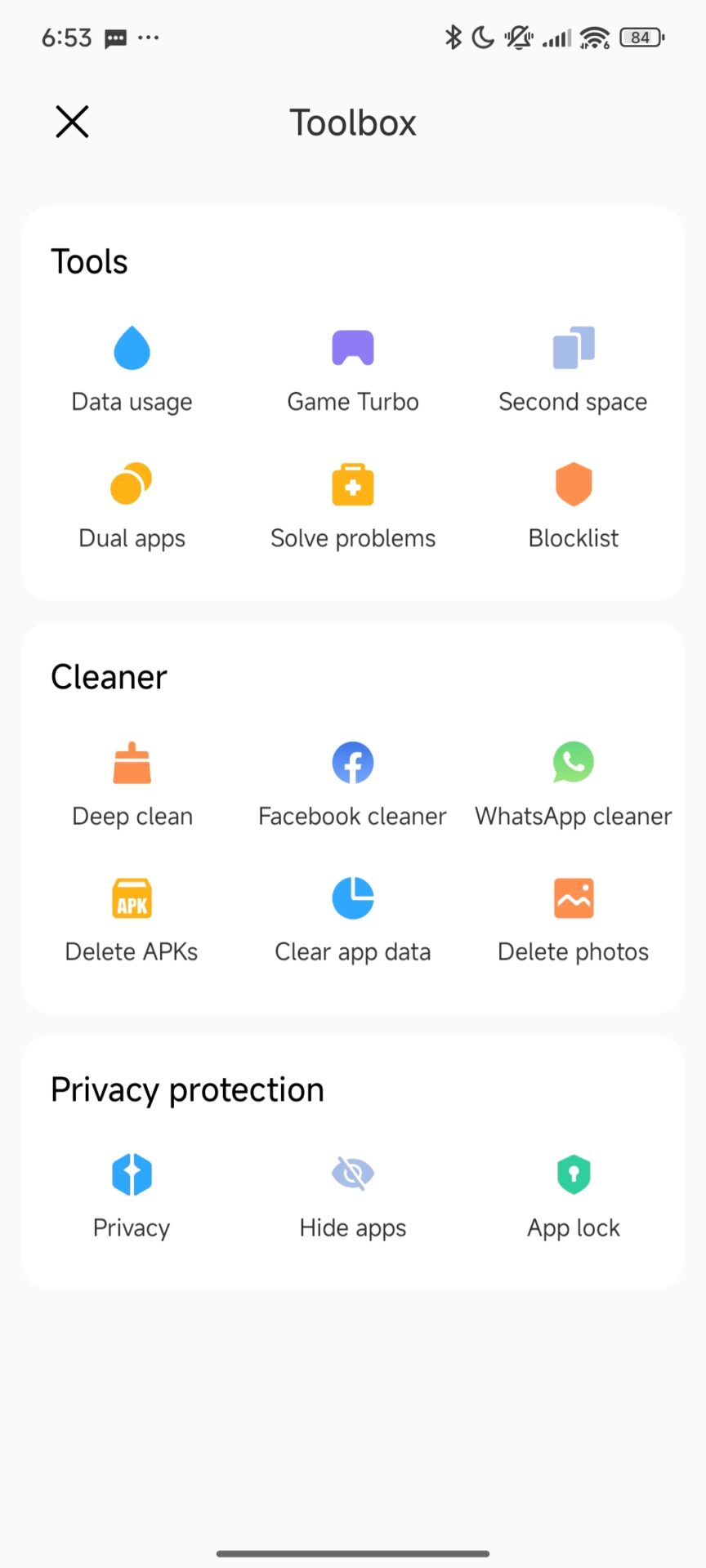Open Solve problems toolkit
The width and height of the screenshot is (706, 1568).
pos(353,484)
